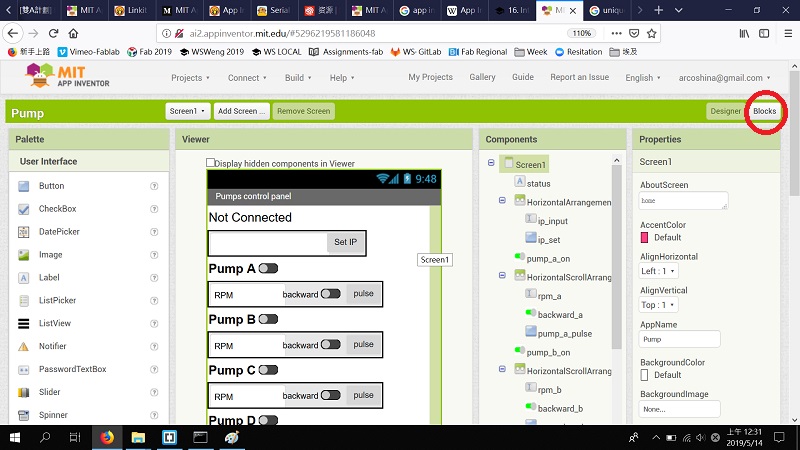Select the Label palette icon

(x=23, y=278)
